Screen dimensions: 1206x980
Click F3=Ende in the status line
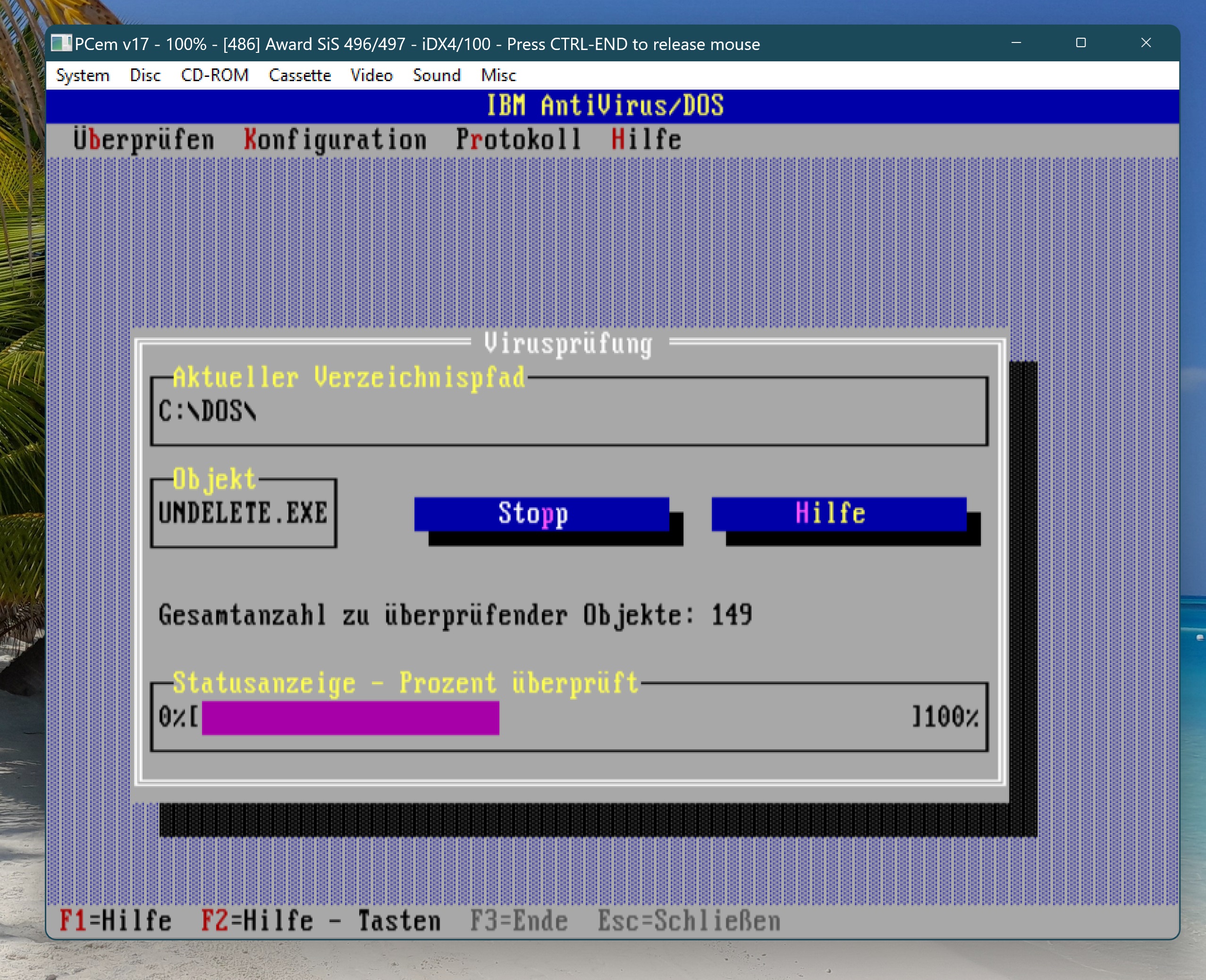pos(519,921)
